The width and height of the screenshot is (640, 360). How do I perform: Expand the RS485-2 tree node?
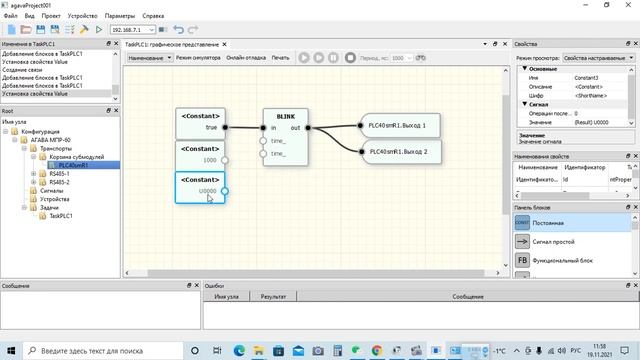click(x=34, y=182)
